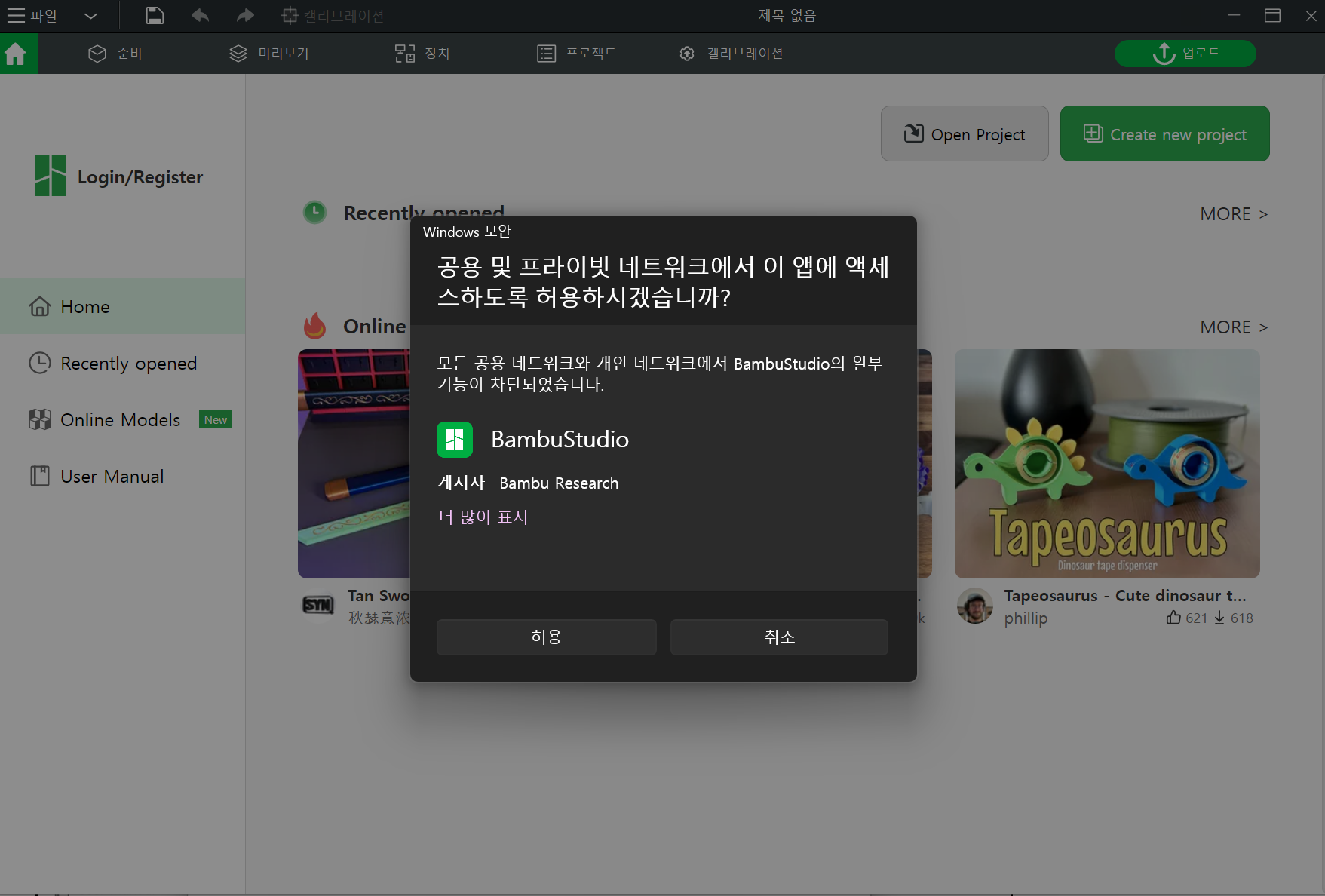Open the 파일 hamburger menu

coord(32,16)
